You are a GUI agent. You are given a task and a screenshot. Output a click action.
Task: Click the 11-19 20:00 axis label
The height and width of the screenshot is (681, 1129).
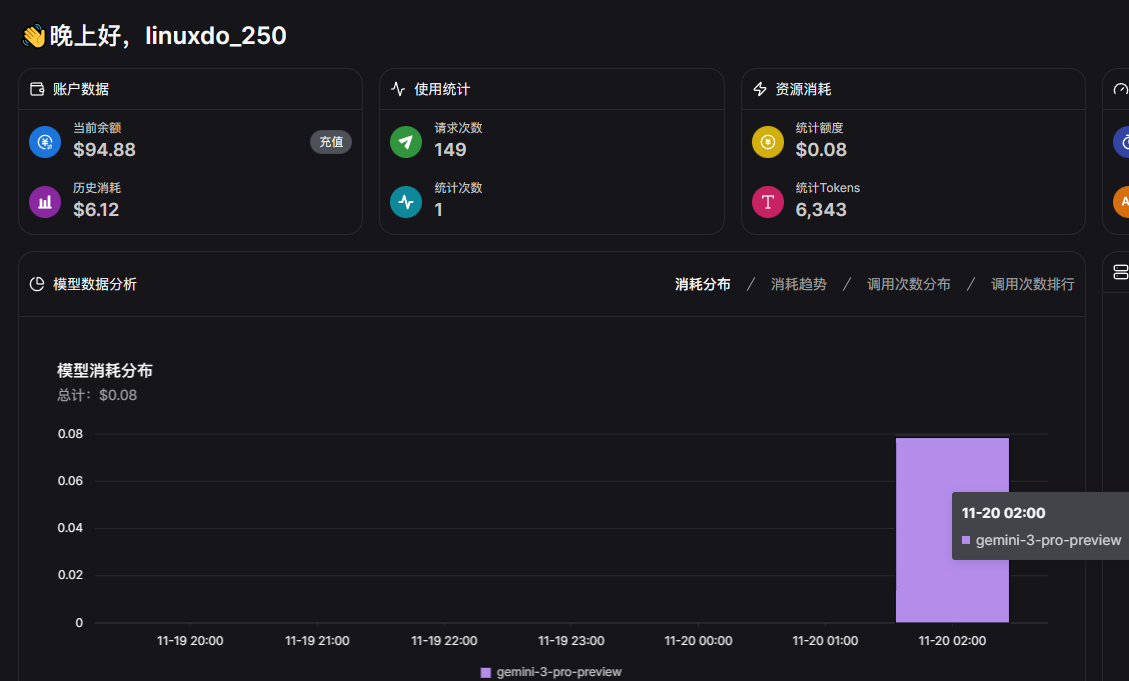point(190,641)
